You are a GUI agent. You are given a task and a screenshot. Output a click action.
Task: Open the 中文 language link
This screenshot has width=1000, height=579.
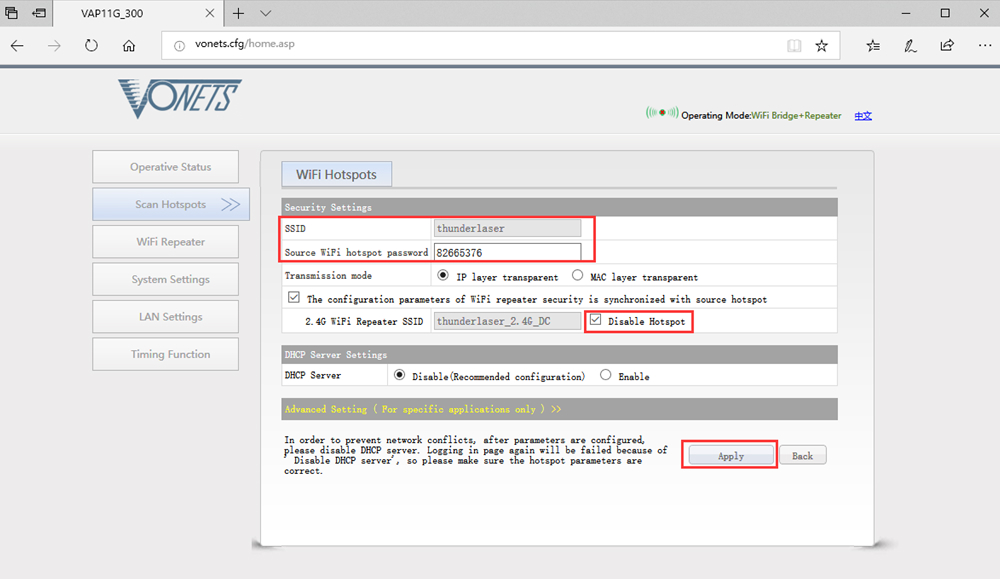pyautogui.click(x=863, y=115)
